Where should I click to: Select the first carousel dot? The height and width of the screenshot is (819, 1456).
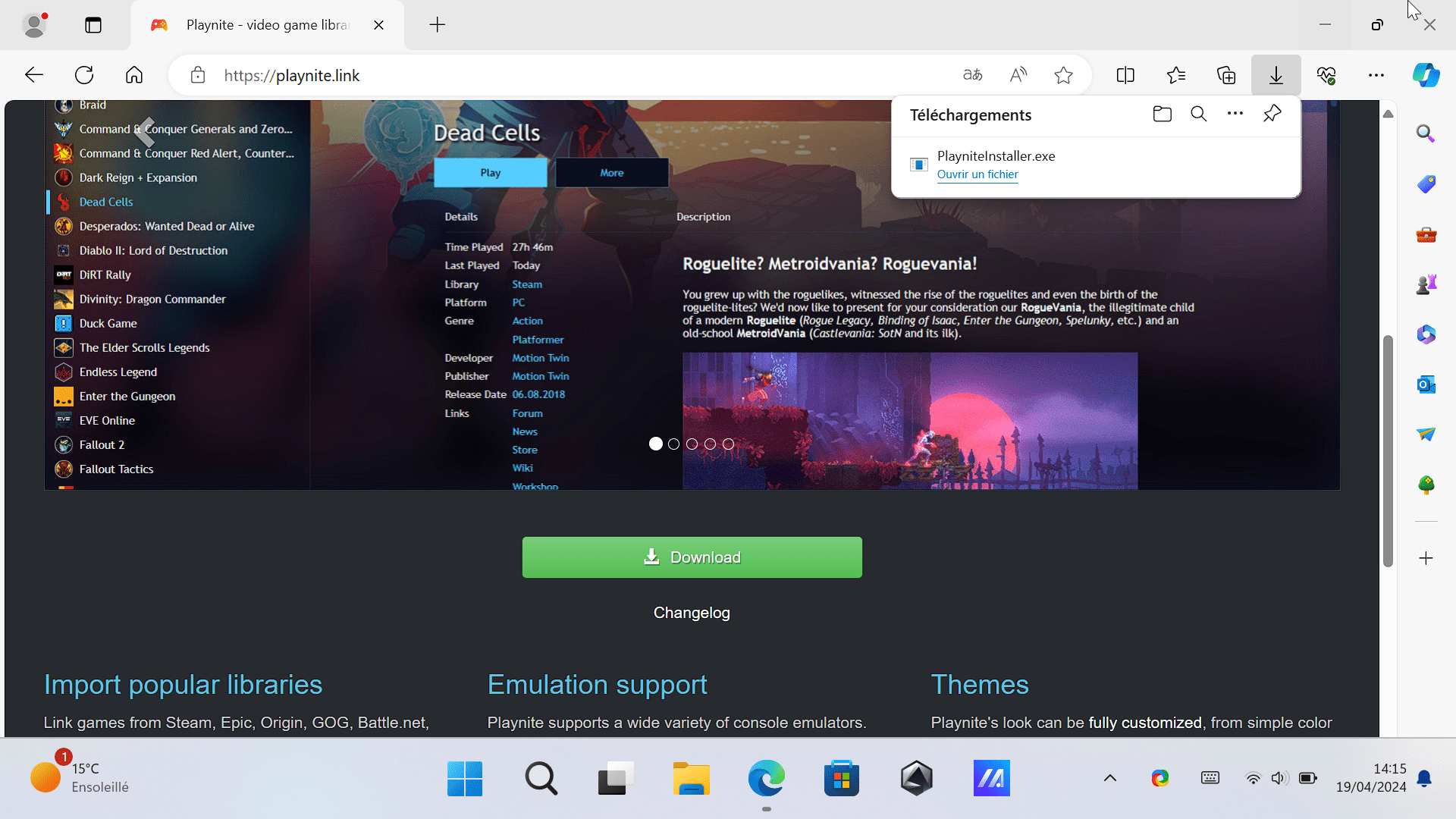(656, 444)
